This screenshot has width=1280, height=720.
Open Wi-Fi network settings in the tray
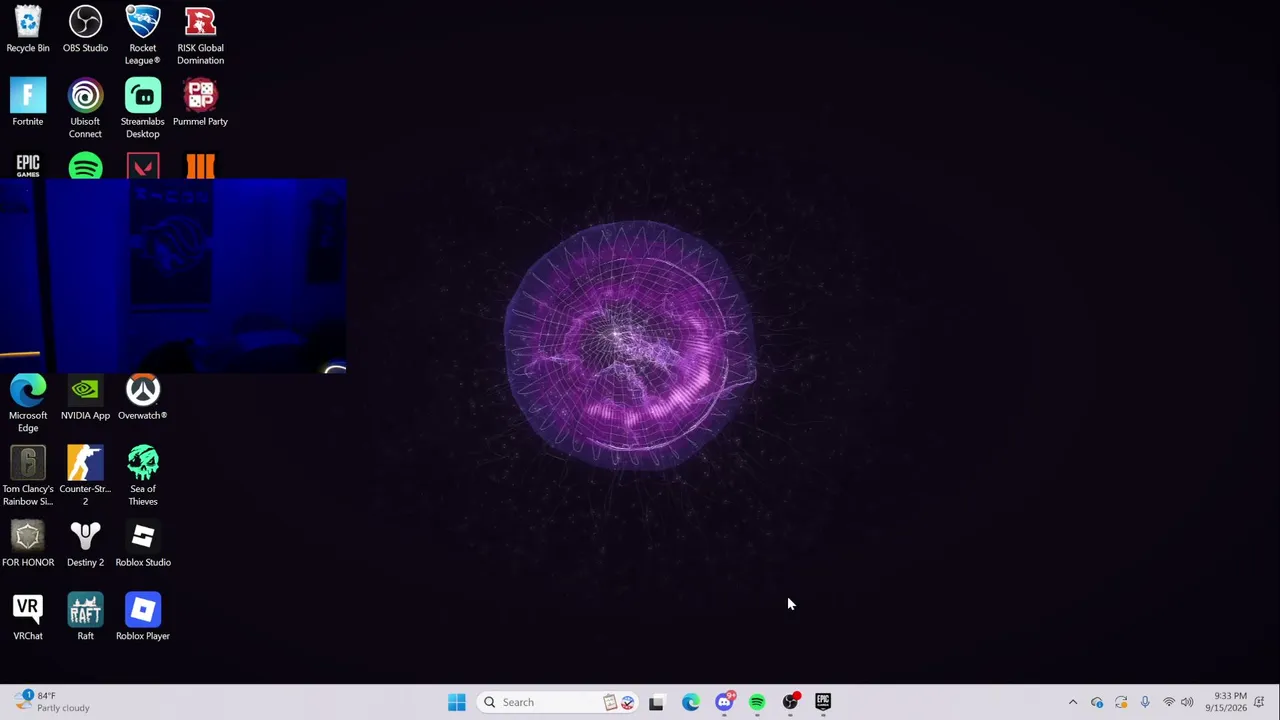(1169, 702)
